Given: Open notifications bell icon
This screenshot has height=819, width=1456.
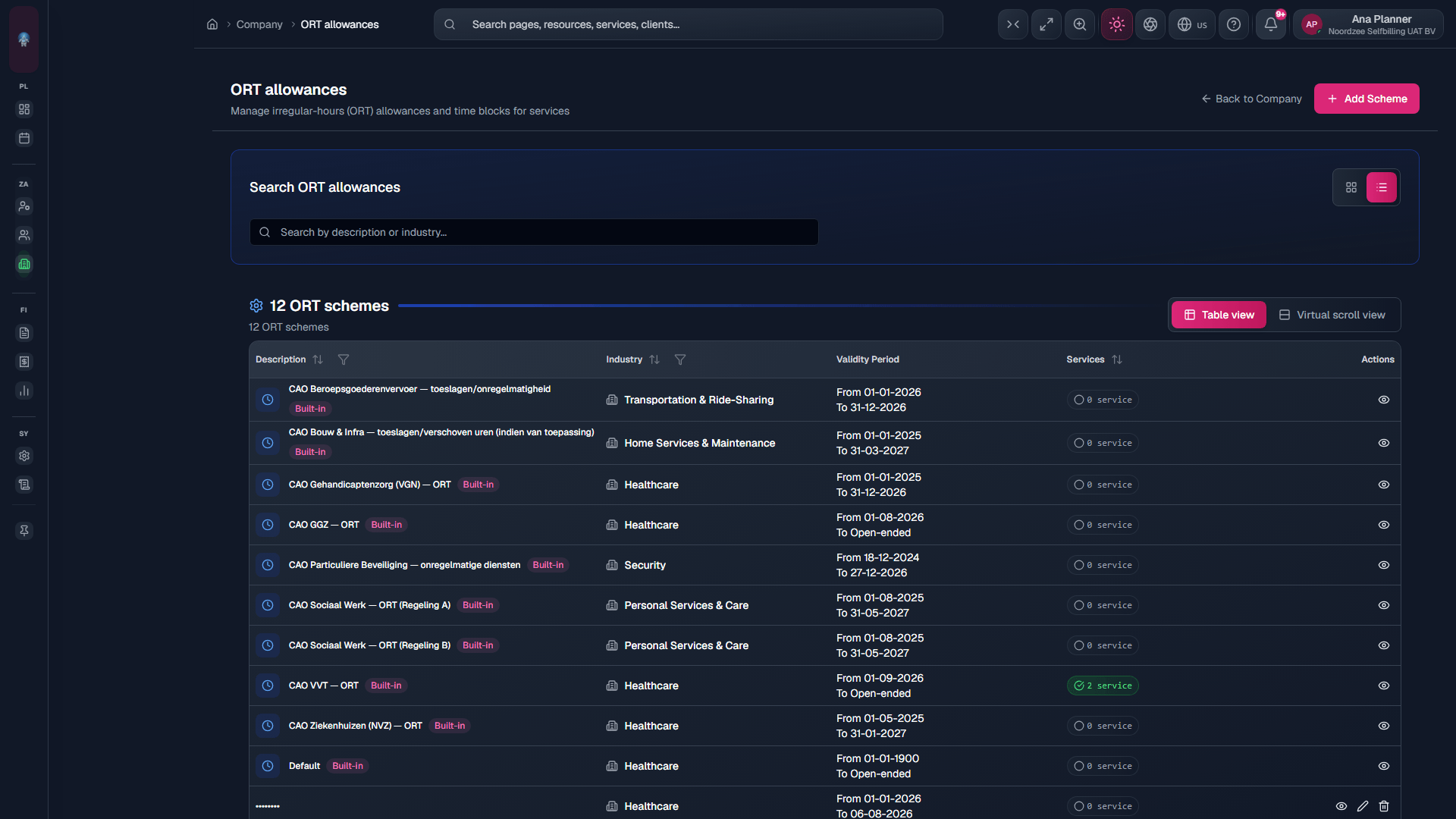Looking at the screenshot, I should [x=1271, y=24].
